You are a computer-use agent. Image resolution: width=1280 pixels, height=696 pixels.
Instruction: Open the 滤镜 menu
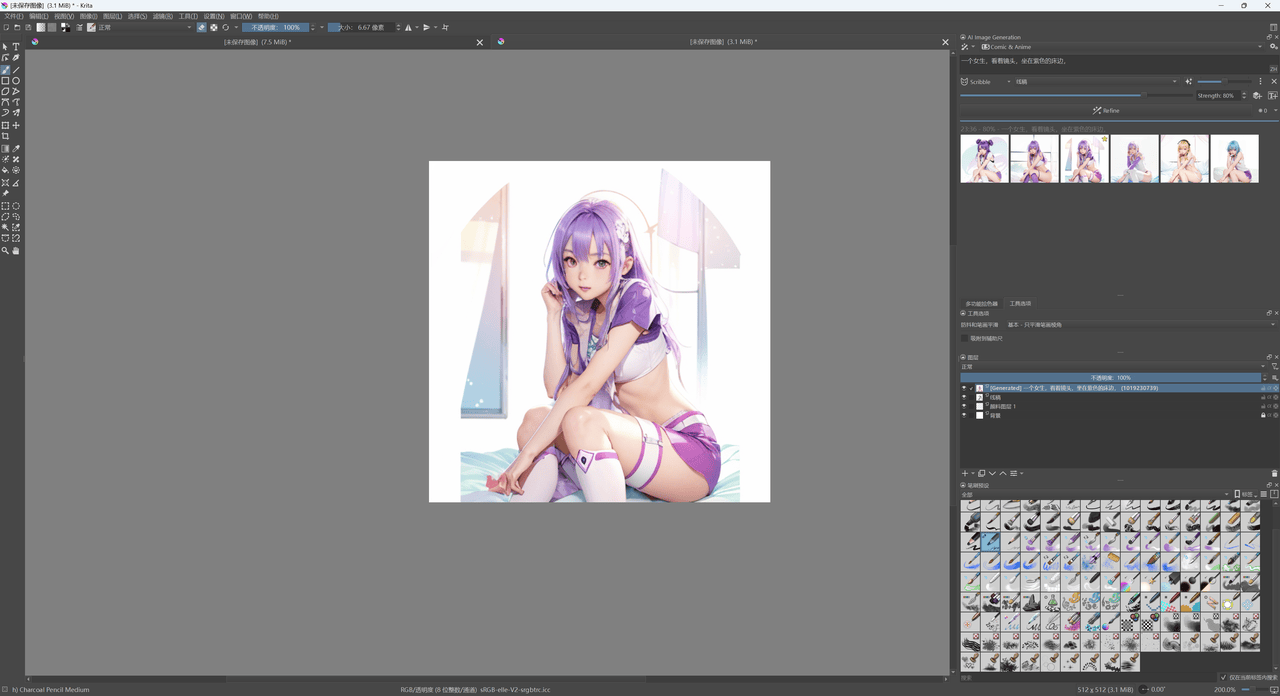tap(162, 16)
